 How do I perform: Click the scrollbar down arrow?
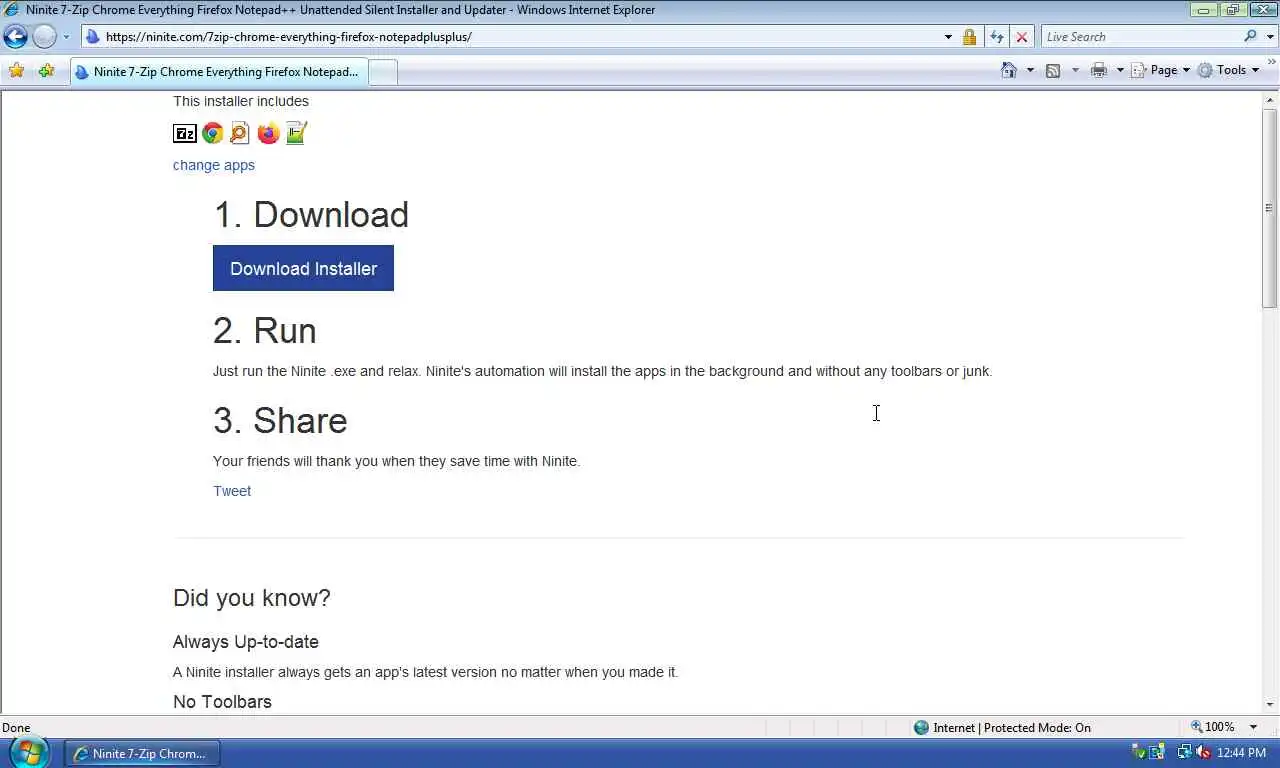pos(1270,704)
